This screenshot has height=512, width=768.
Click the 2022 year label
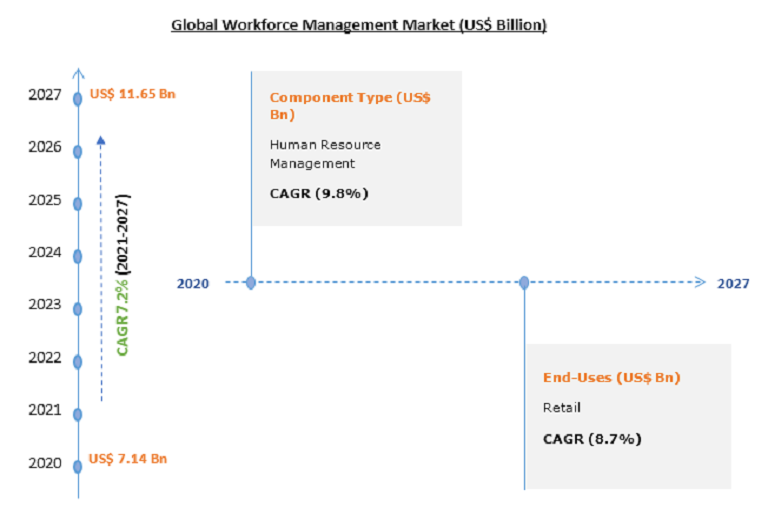(x=45, y=358)
